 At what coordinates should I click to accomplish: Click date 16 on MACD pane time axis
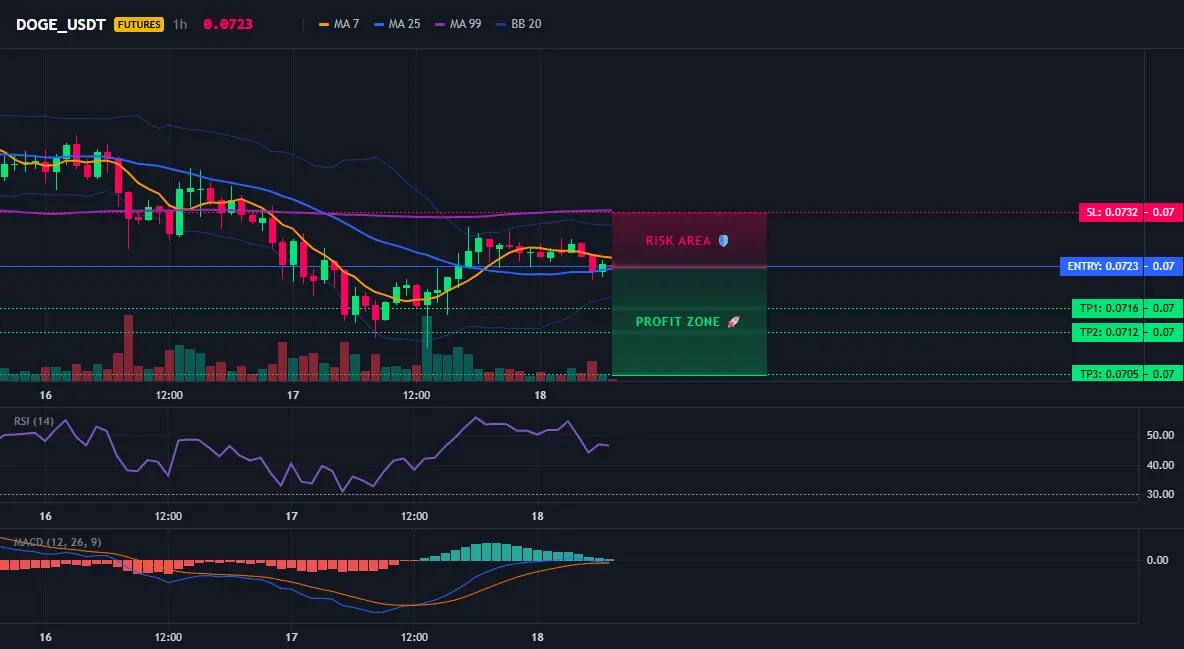(45, 637)
